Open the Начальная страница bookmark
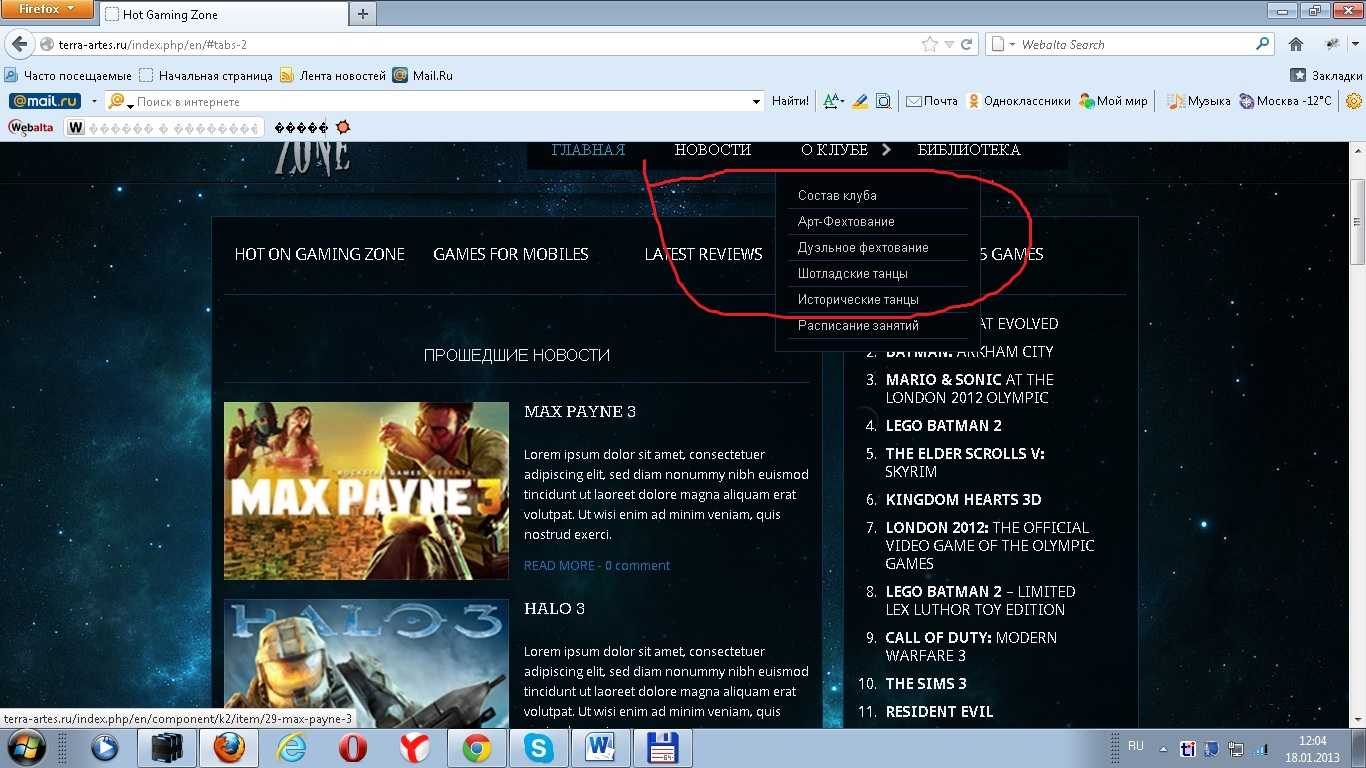The image size is (1366, 768). coord(206,75)
